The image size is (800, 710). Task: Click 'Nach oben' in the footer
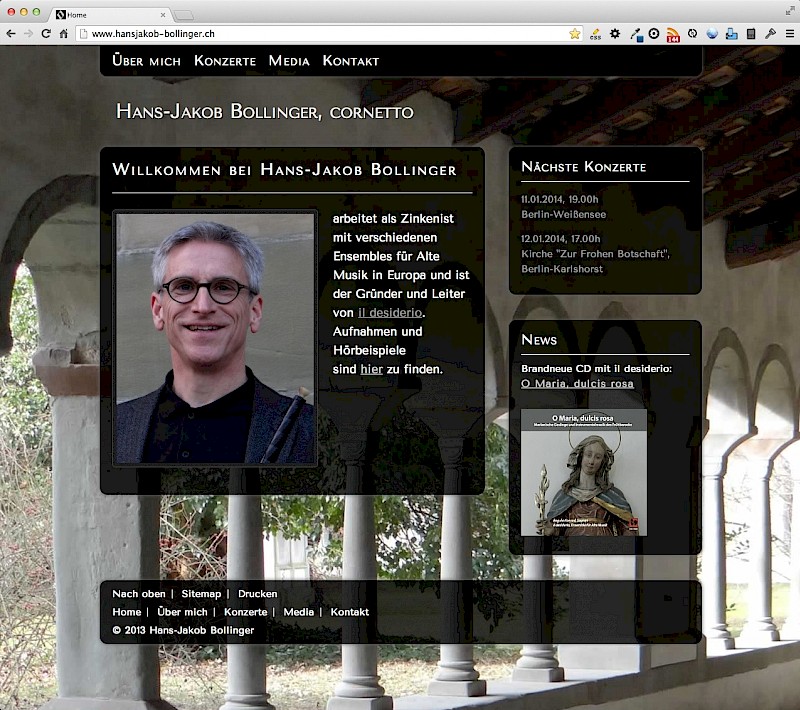coord(139,594)
